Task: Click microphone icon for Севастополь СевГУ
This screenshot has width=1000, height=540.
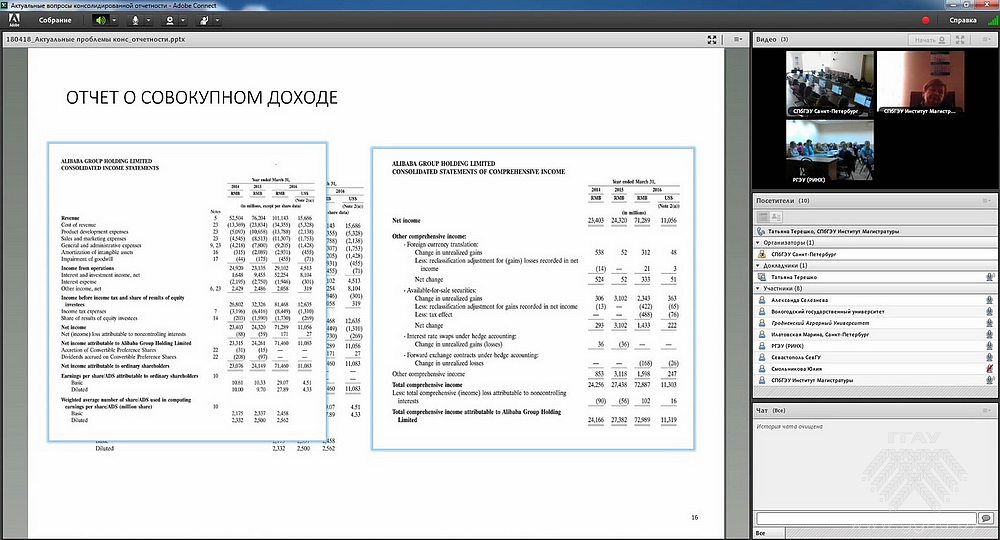Action: point(989,358)
